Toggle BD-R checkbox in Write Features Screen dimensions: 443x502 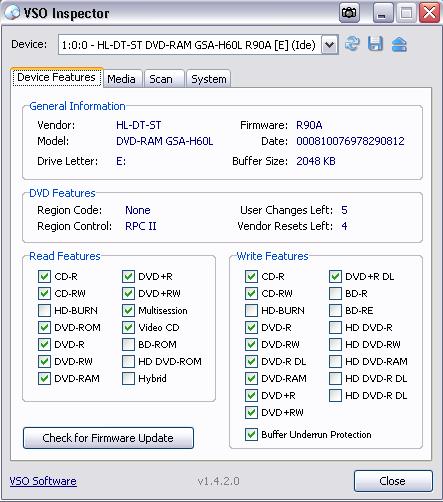[335, 293]
